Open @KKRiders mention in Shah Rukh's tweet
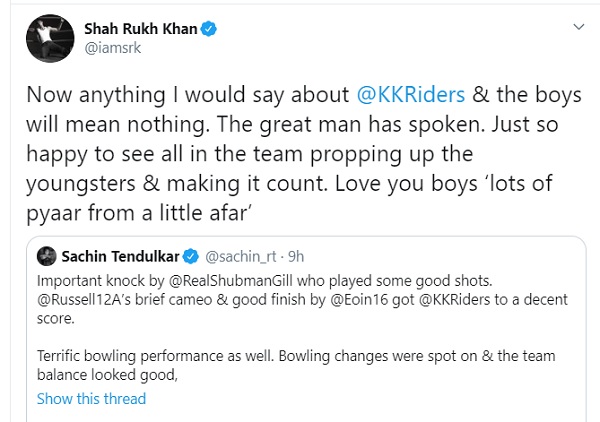 tap(411, 95)
